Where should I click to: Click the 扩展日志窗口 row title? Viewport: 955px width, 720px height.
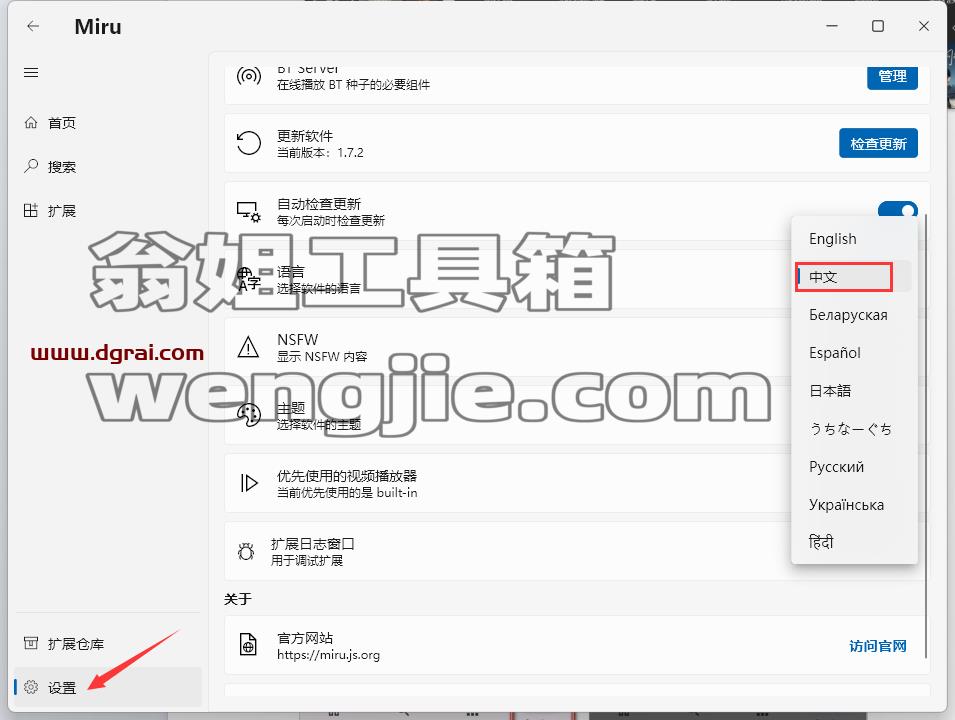(312, 544)
